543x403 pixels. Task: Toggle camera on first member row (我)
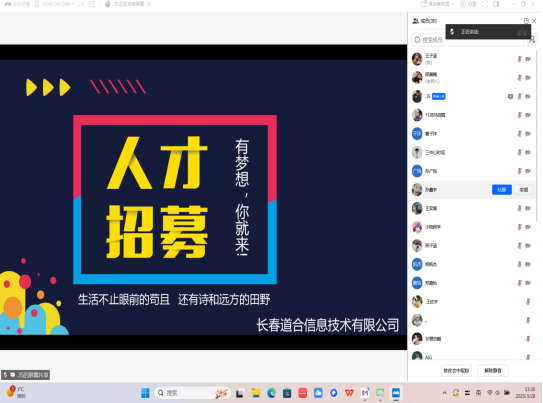point(528,59)
